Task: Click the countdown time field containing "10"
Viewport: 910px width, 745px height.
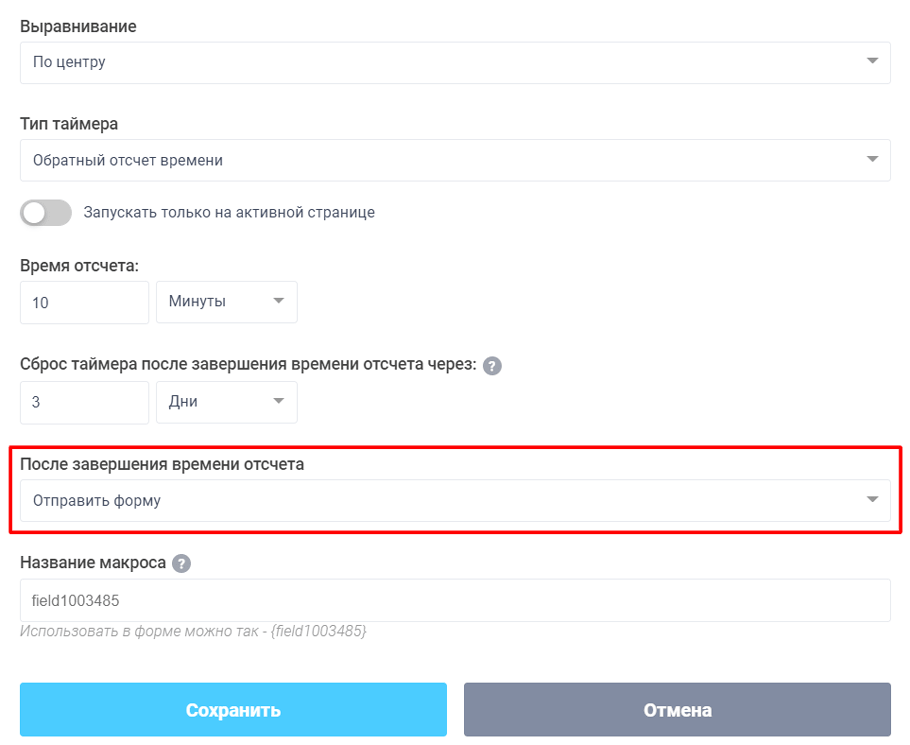Action: [84, 302]
